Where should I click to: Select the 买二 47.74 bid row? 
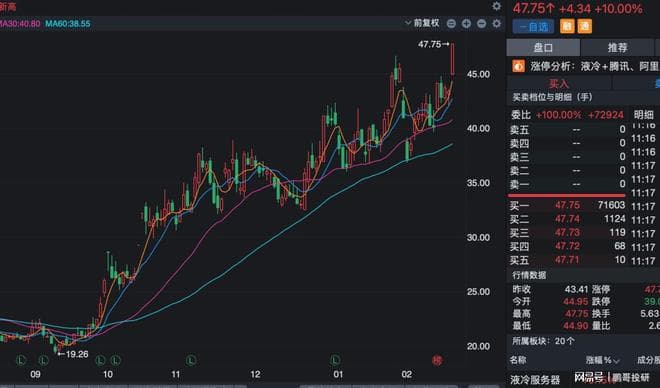(567, 219)
